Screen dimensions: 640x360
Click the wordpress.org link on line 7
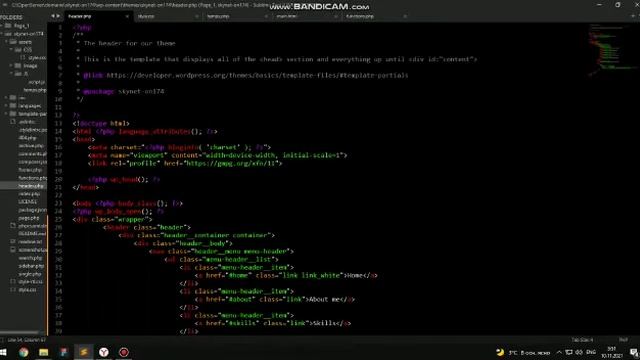pos(257,75)
